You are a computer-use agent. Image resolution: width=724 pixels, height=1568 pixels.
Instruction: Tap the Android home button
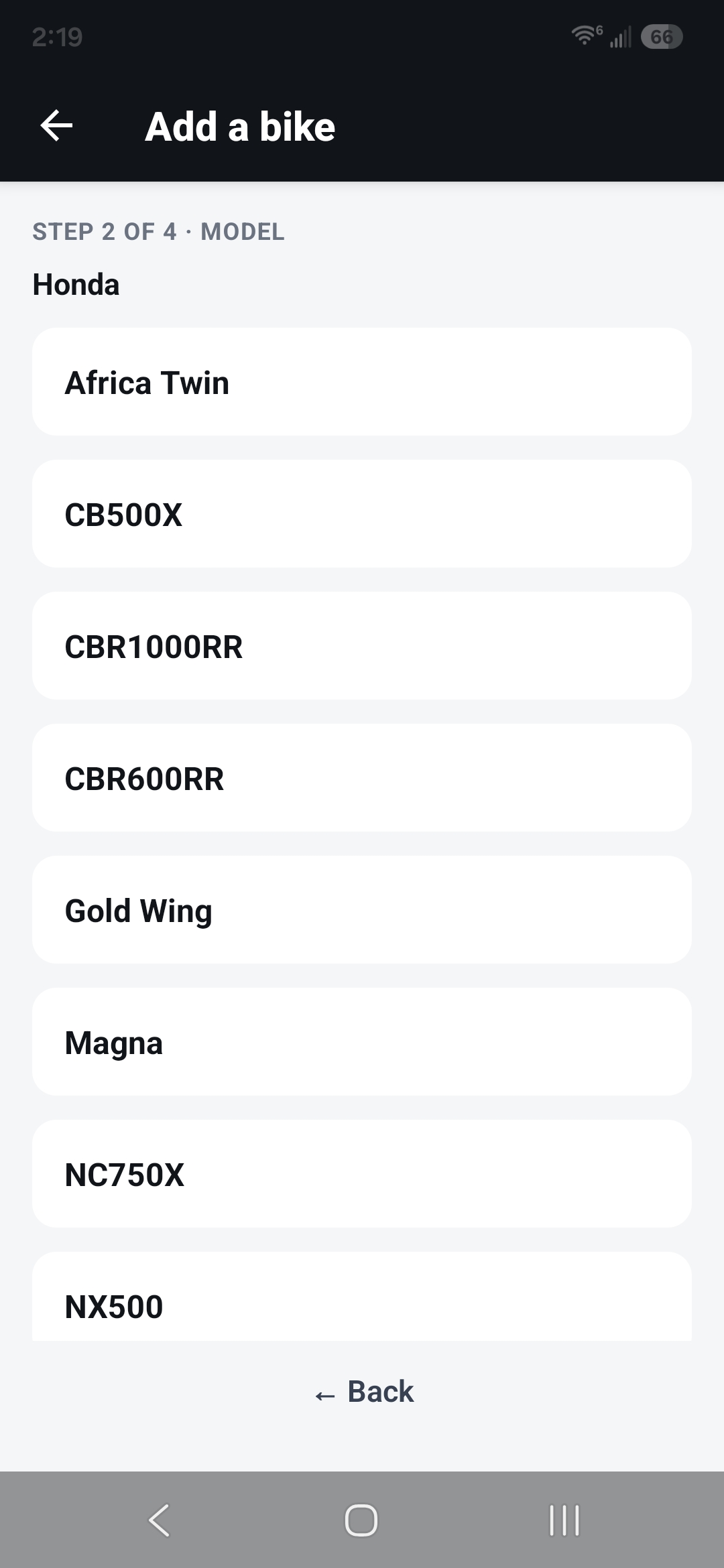click(x=361, y=1520)
